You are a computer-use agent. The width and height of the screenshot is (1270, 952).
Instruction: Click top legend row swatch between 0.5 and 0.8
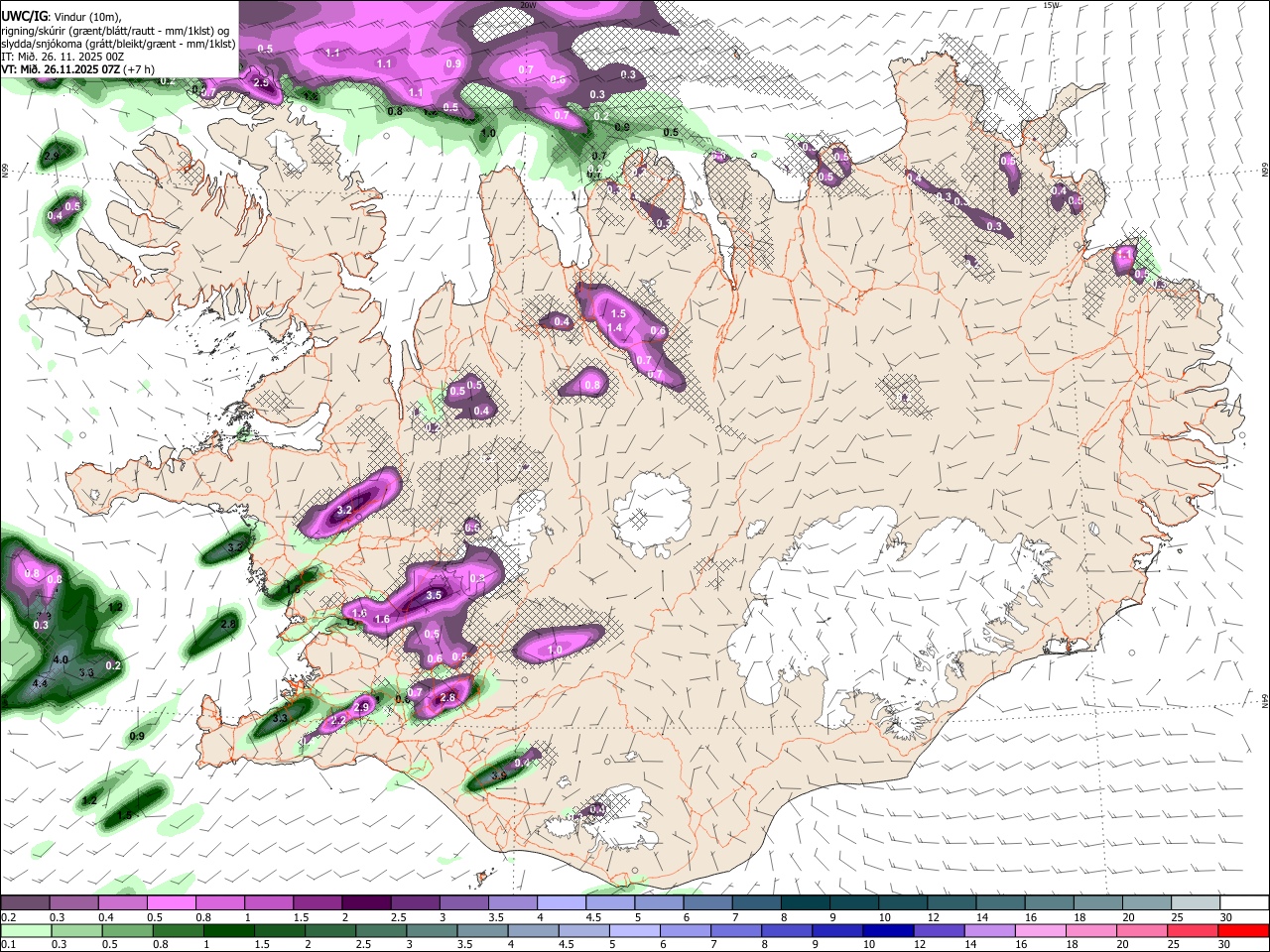(171, 903)
